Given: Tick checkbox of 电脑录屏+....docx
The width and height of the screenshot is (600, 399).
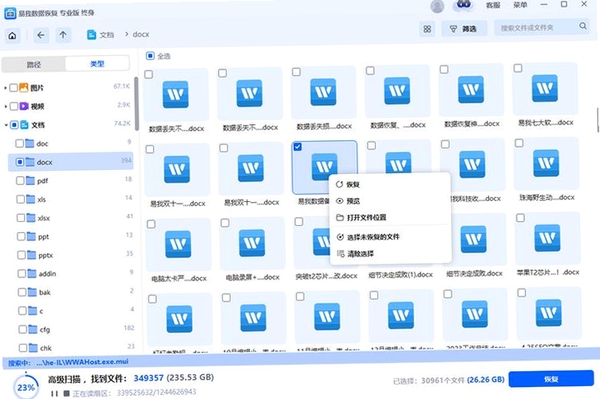Looking at the screenshot, I should pos(225,223).
